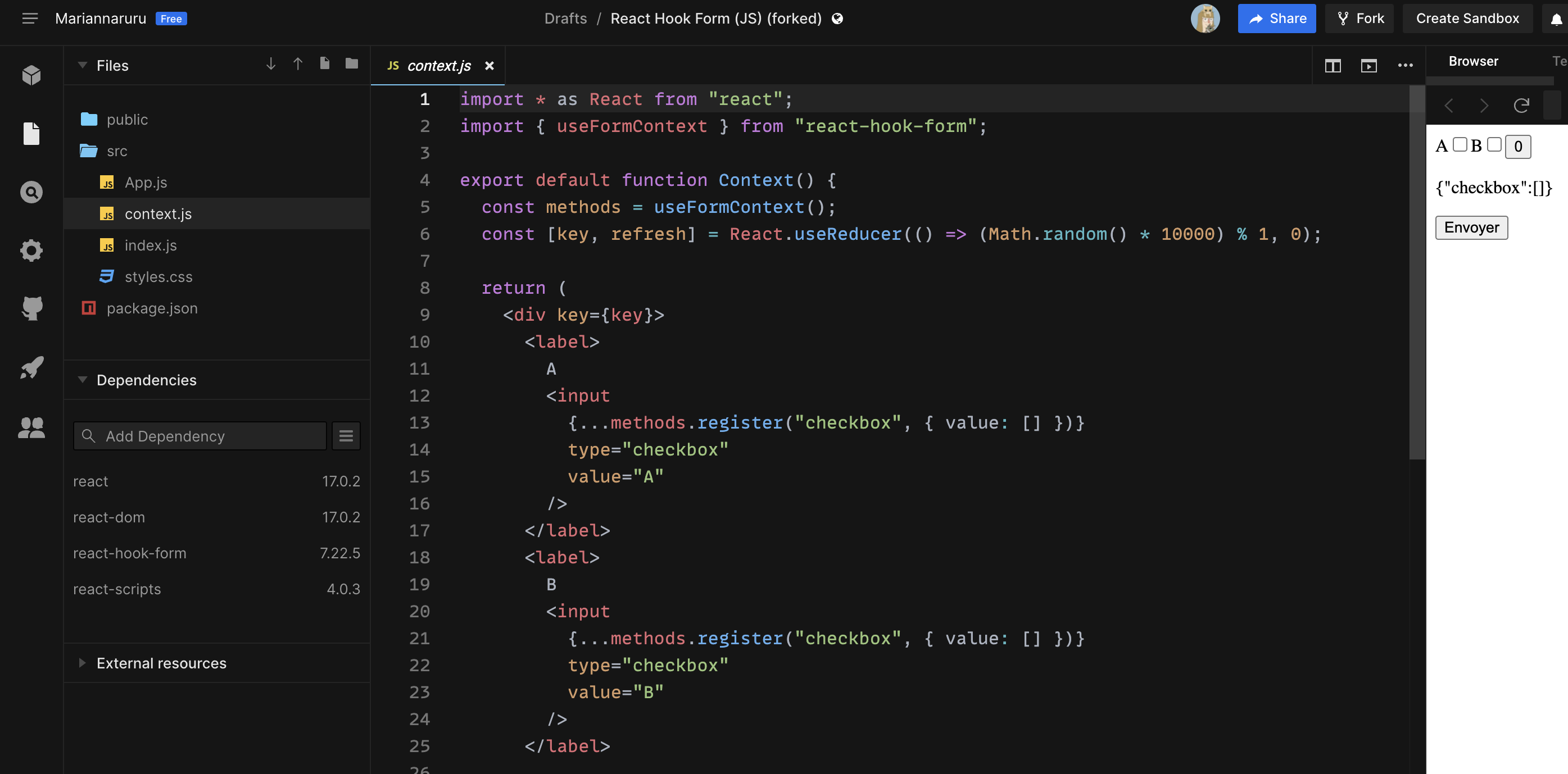Open the Deployment rocket panel
This screenshot has height=774, width=1568.
(x=31, y=367)
